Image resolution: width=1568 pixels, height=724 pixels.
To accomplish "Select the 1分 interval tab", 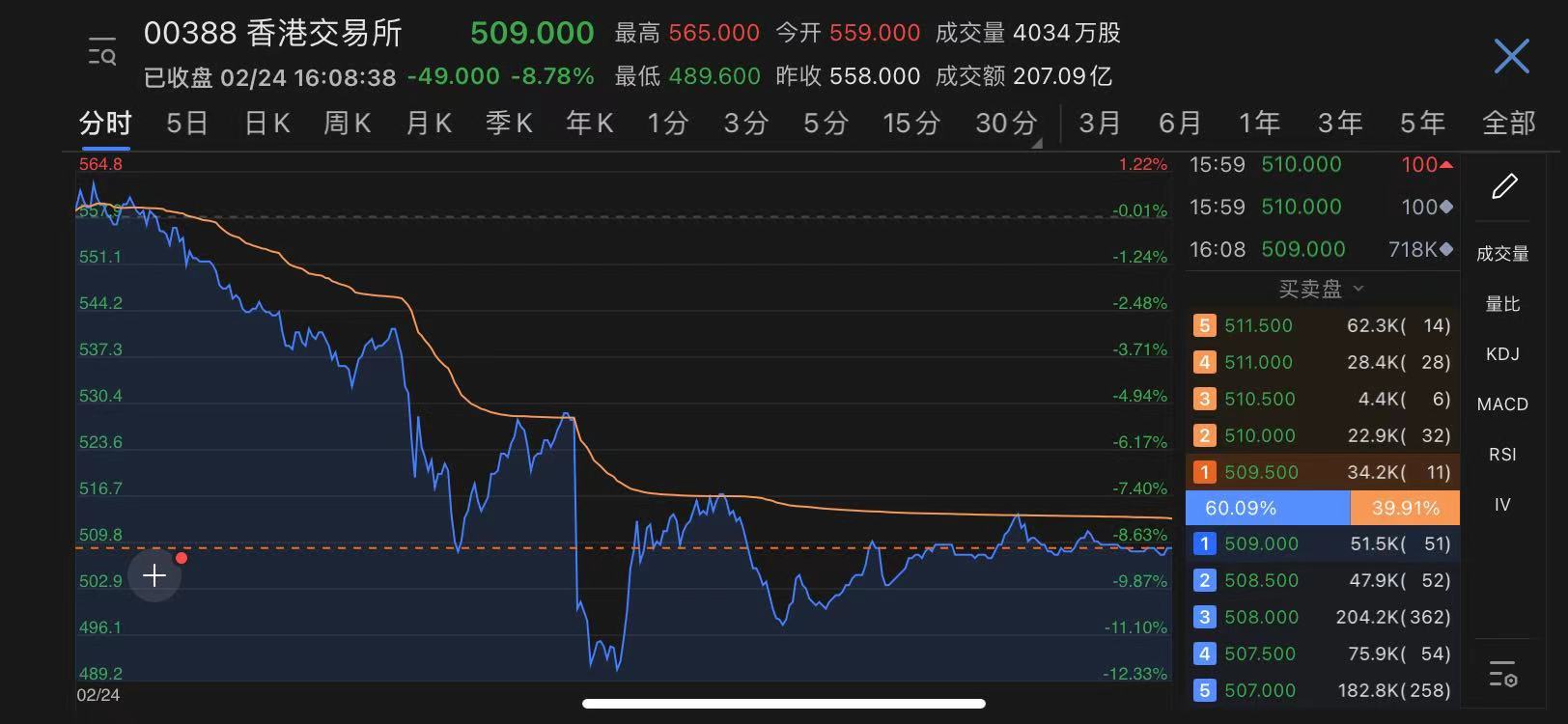I will point(668,124).
